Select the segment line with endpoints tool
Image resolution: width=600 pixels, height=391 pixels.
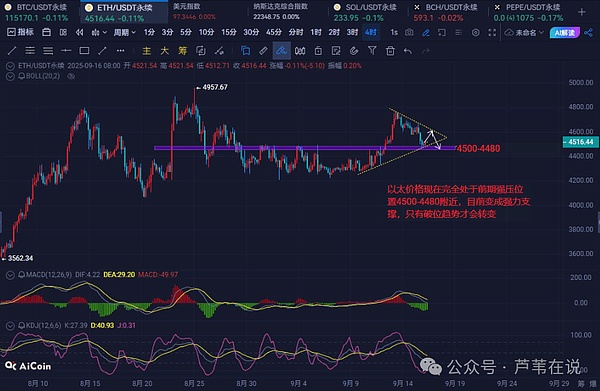click(x=102, y=51)
